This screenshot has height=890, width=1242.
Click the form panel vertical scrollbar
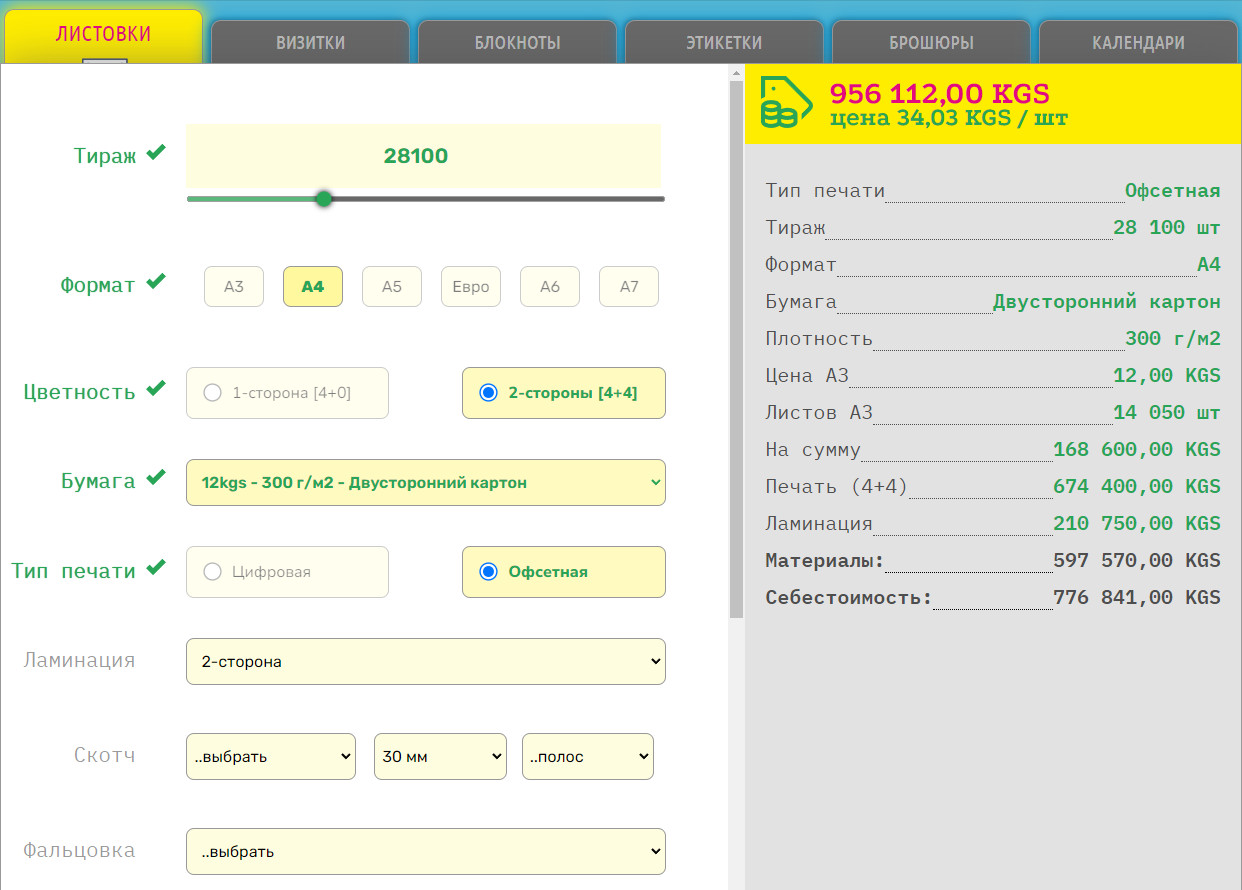pyautogui.click(x=737, y=350)
